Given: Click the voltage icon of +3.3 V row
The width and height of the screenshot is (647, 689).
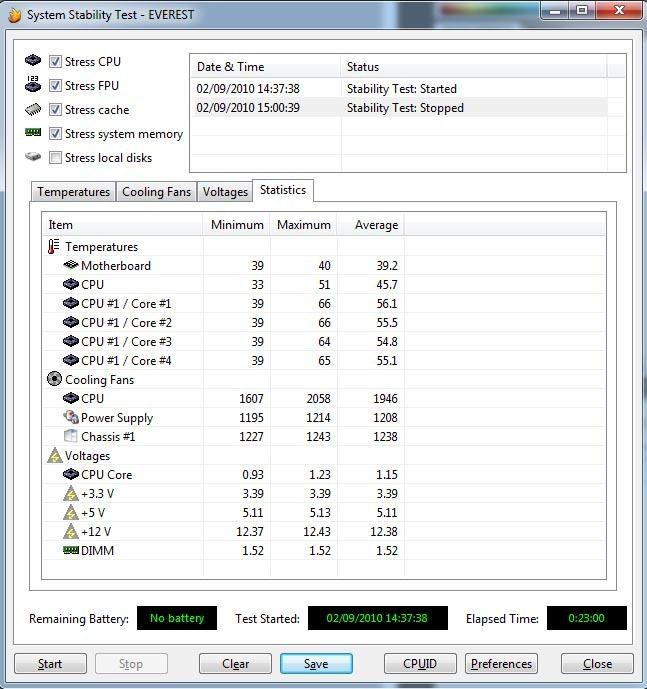Looking at the screenshot, I should point(71,493).
